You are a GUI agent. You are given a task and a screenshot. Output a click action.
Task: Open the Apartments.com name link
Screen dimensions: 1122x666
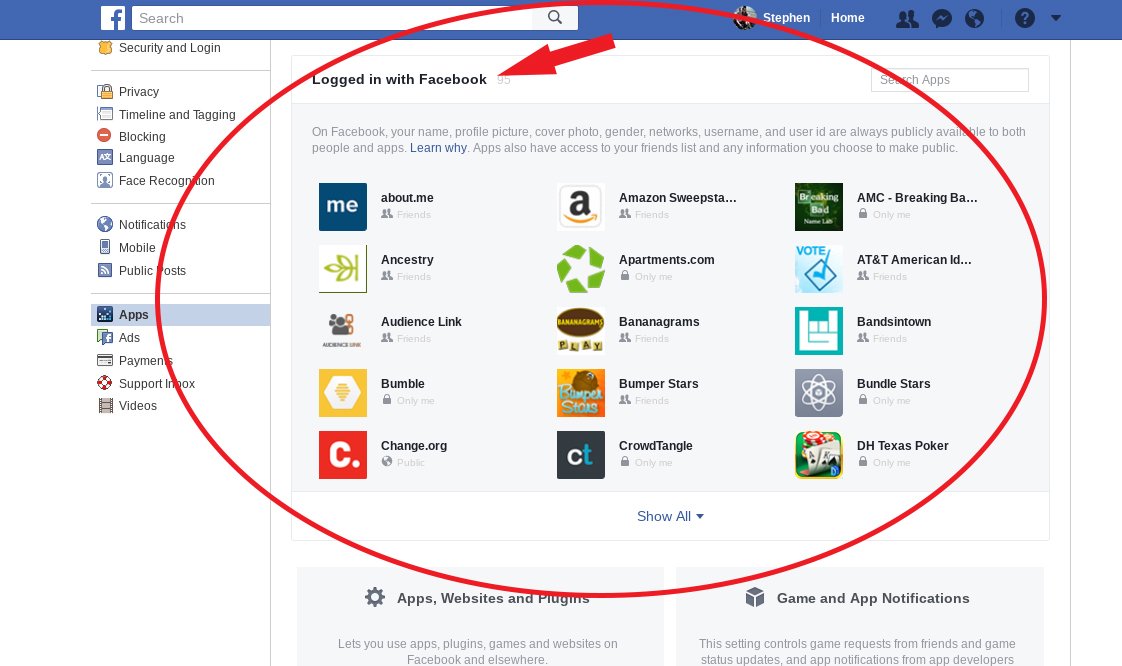point(666,260)
